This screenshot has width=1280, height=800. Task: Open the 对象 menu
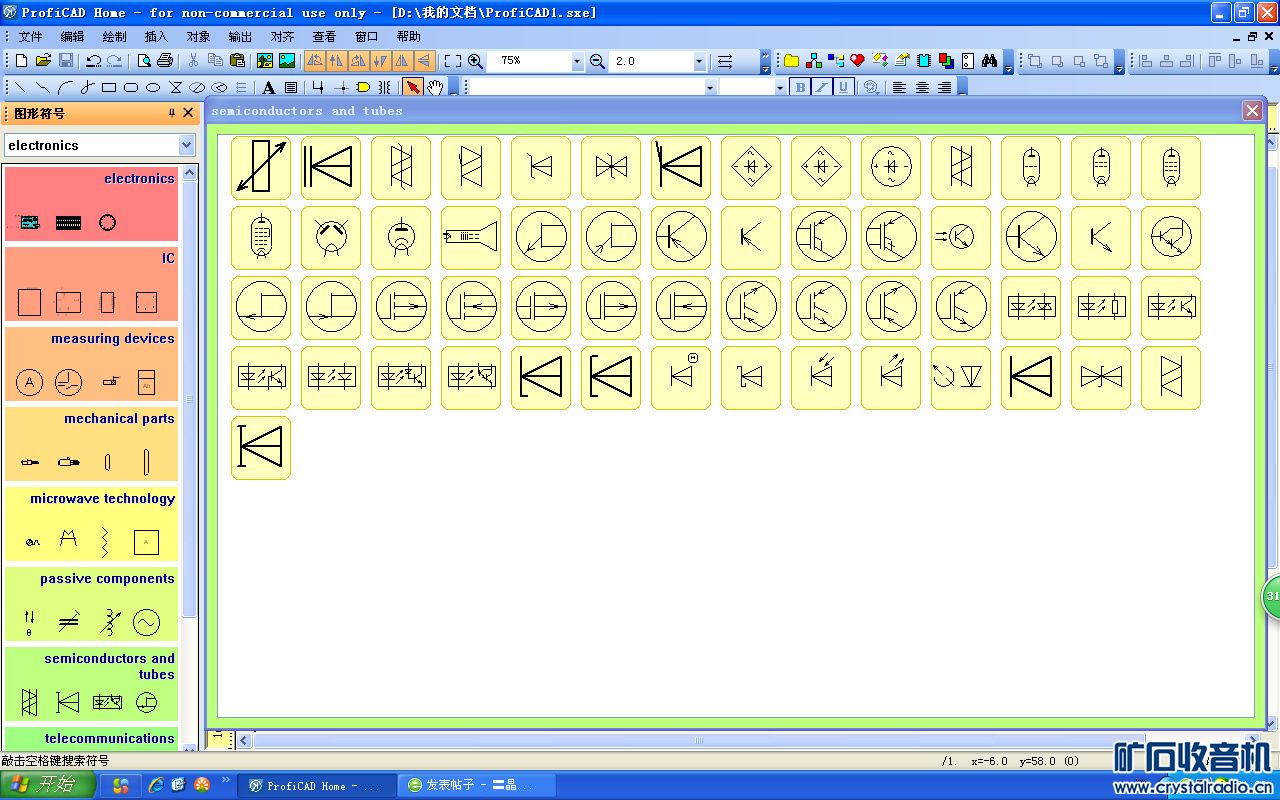(198, 36)
